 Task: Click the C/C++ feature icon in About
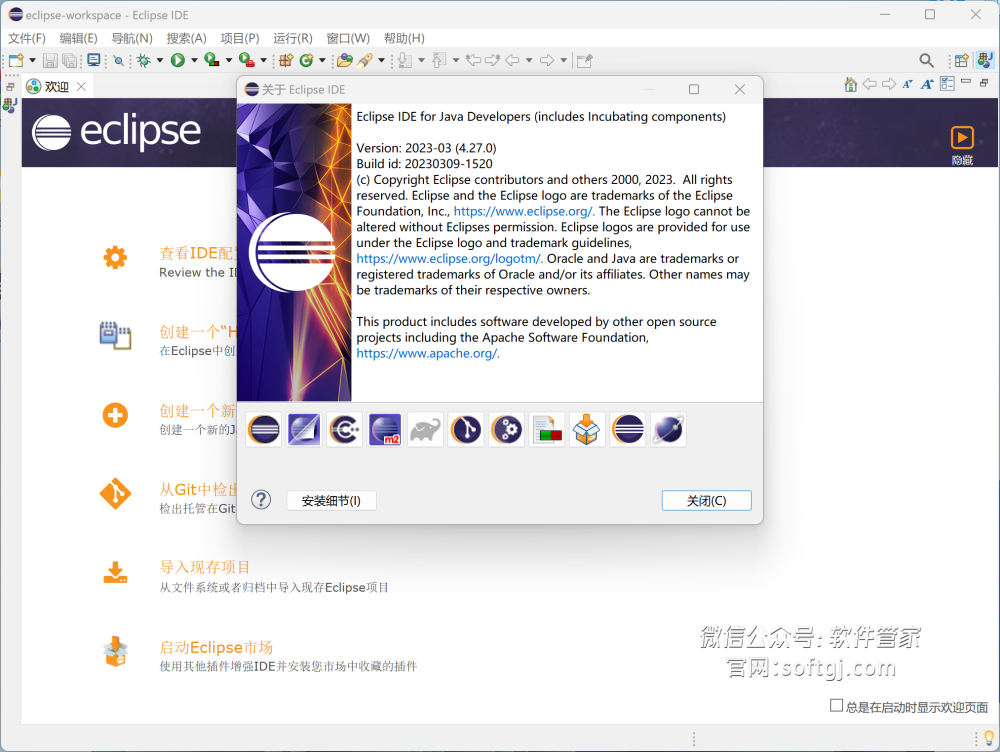344,429
